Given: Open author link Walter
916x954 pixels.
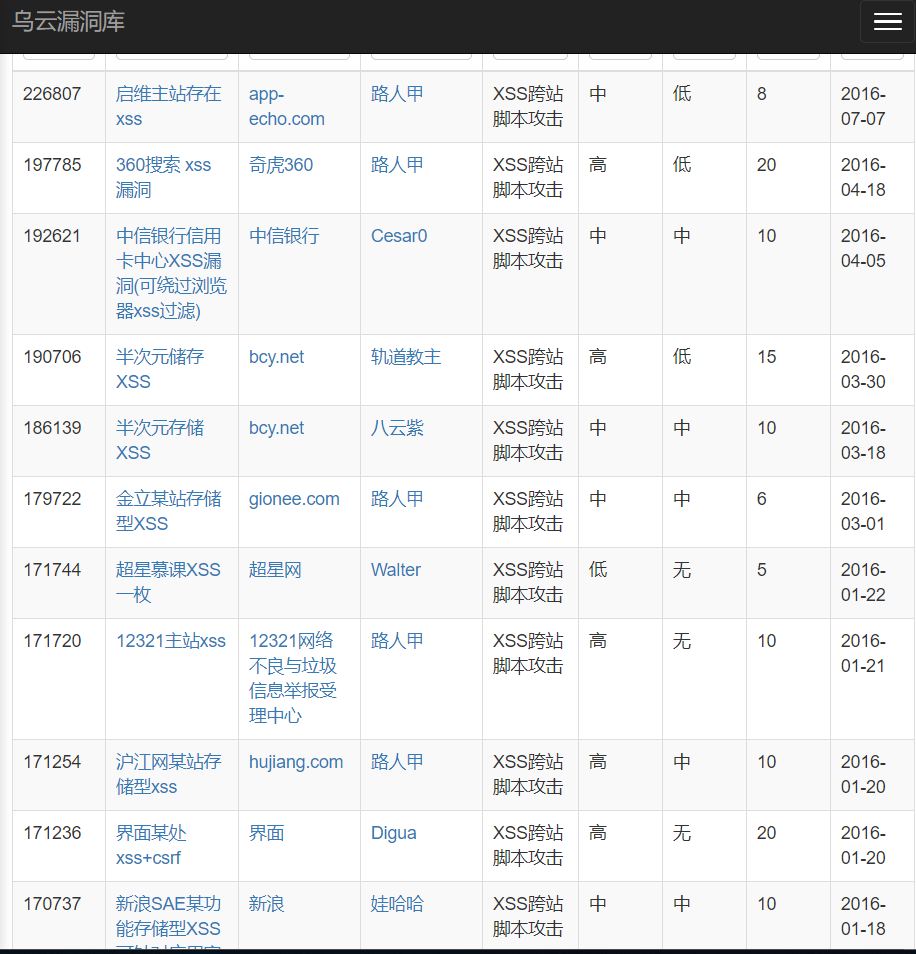Looking at the screenshot, I should point(395,570).
